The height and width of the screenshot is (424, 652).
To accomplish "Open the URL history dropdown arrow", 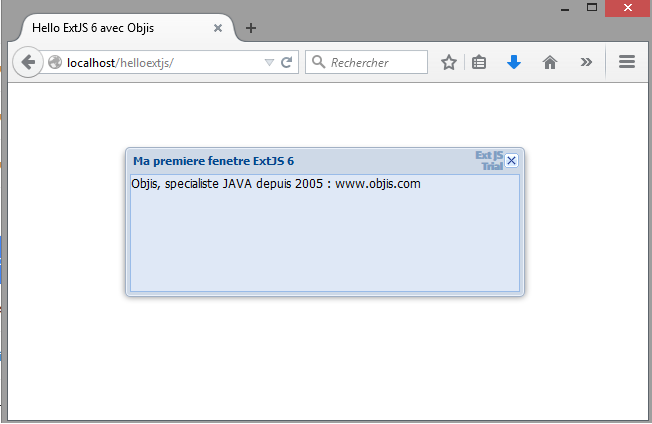I will click(x=269, y=62).
